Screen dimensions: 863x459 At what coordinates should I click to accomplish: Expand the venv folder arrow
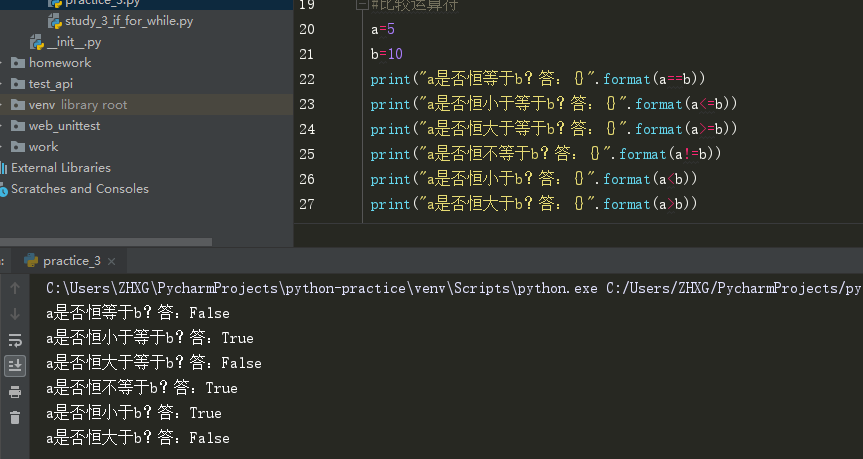coord(2,105)
